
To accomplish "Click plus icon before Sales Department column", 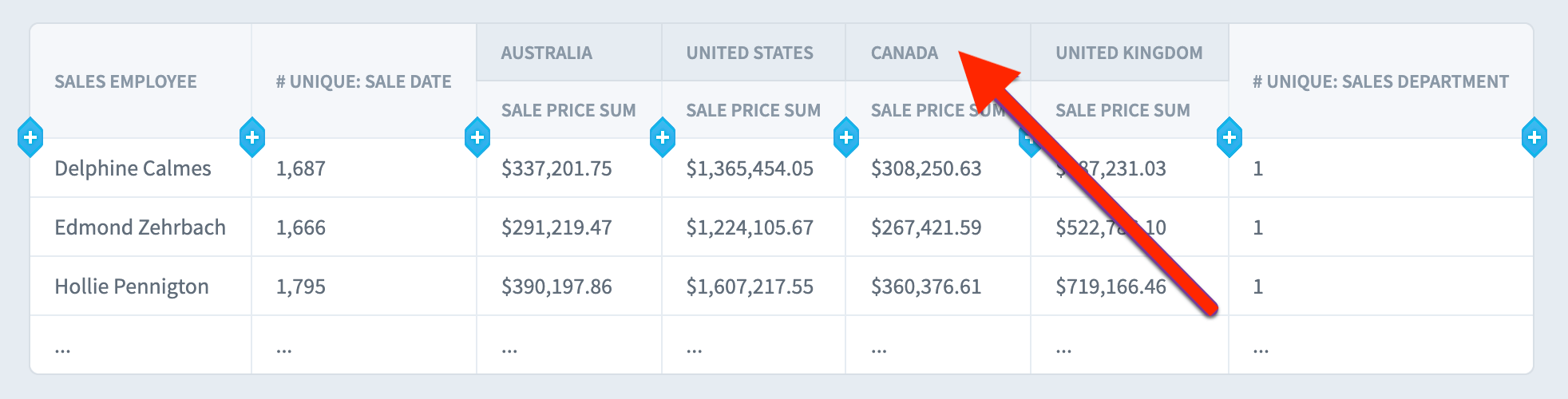I will (1229, 137).
